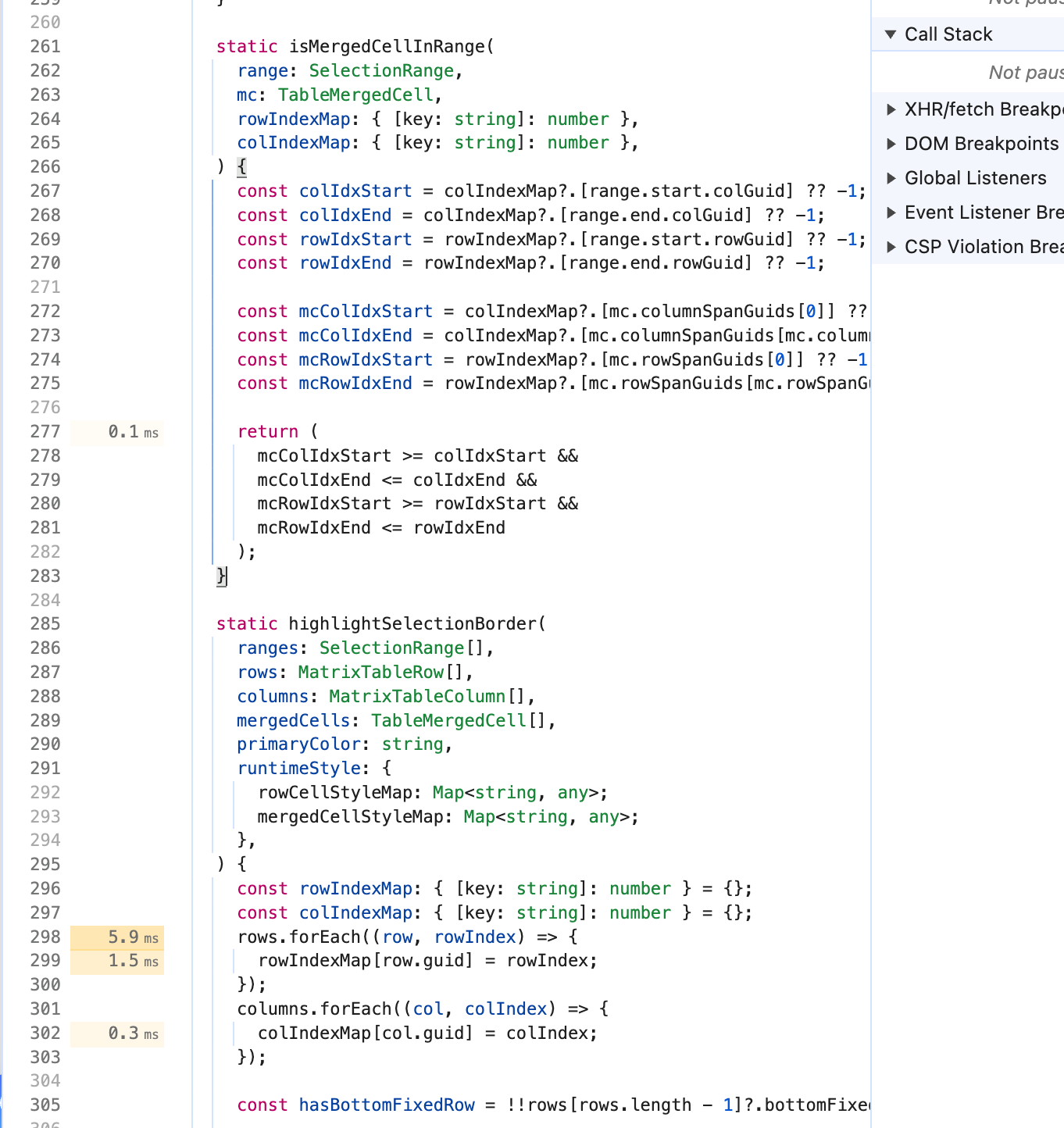The image size is (1064, 1128).
Task: Click line number 305 in the gutter
Action: click(x=45, y=1105)
